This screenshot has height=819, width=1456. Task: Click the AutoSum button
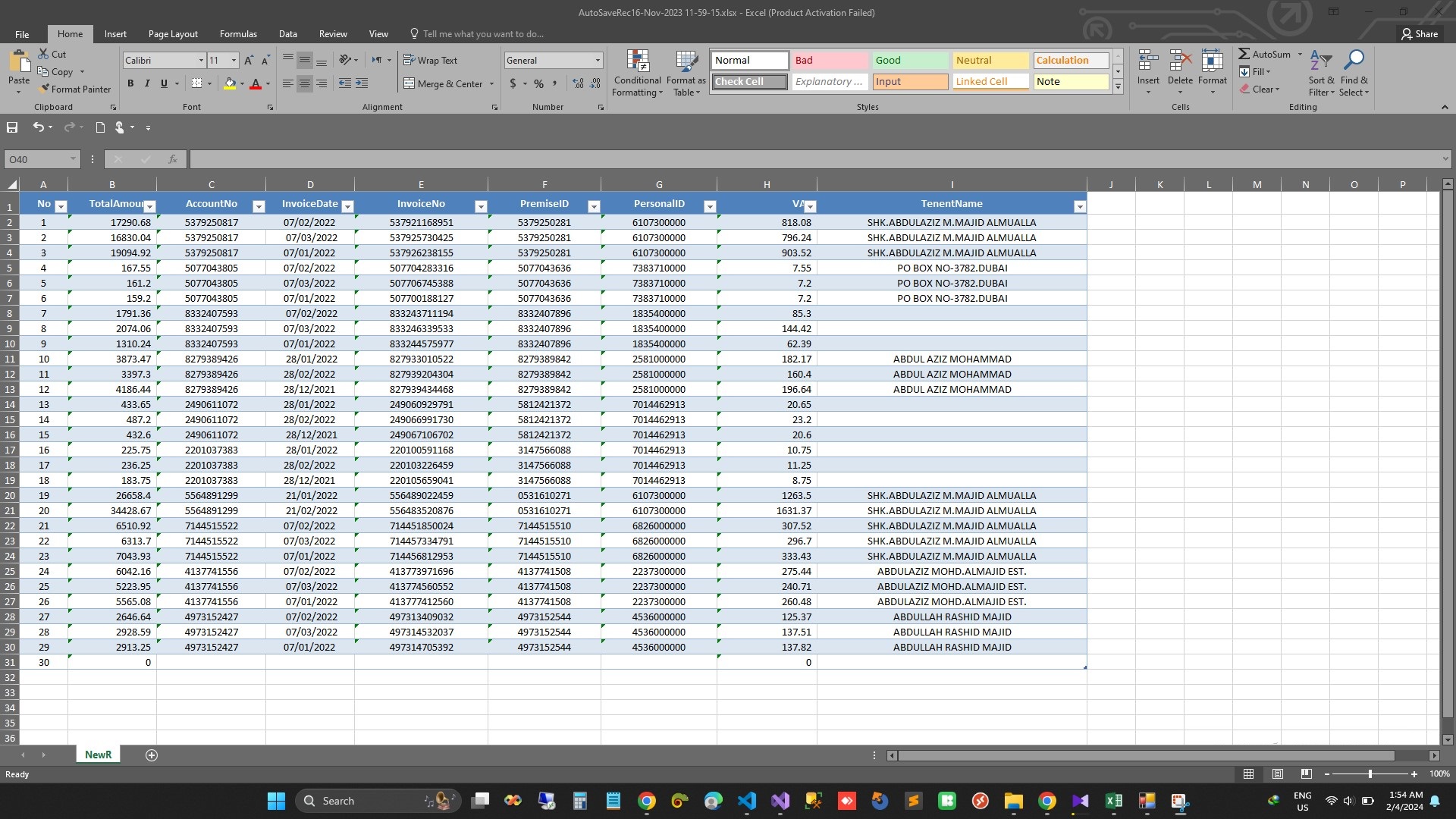click(x=1264, y=54)
